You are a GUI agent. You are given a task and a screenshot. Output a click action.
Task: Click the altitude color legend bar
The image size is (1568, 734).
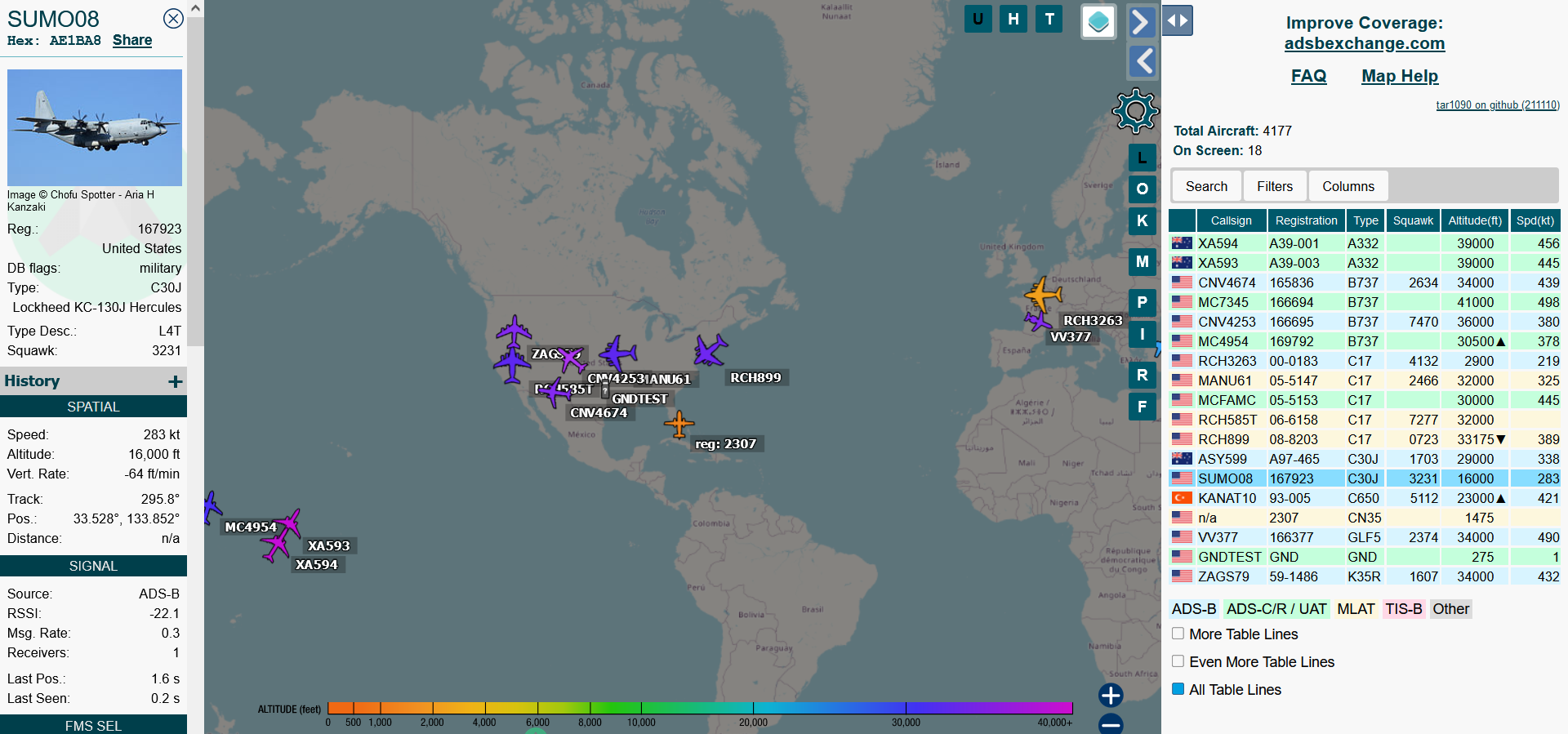pos(700,708)
